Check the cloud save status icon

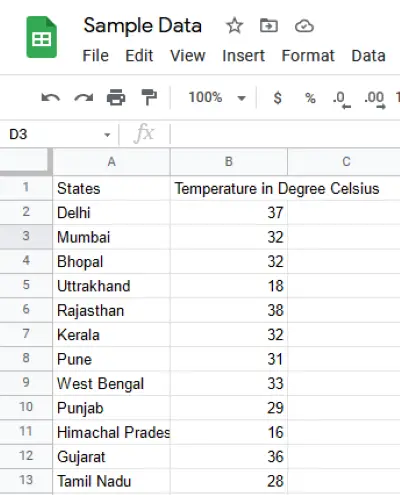(304, 26)
